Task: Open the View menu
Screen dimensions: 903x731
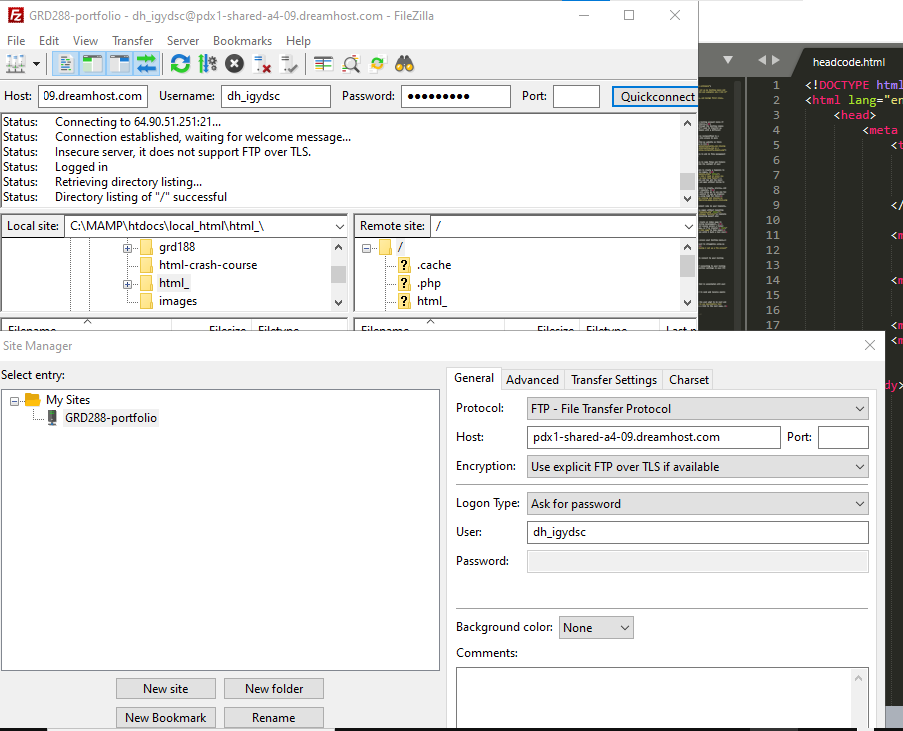Action: tap(85, 41)
